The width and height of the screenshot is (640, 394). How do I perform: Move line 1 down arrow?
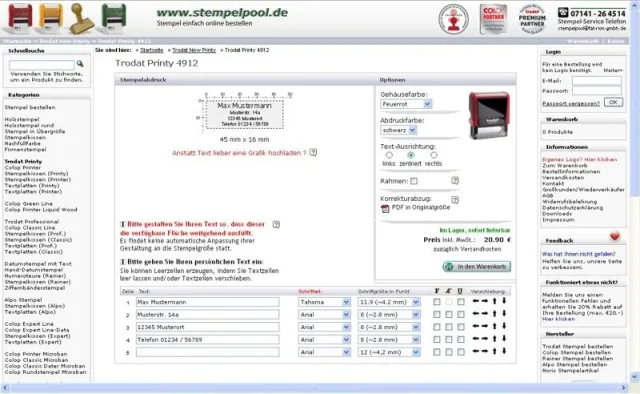point(504,301)
